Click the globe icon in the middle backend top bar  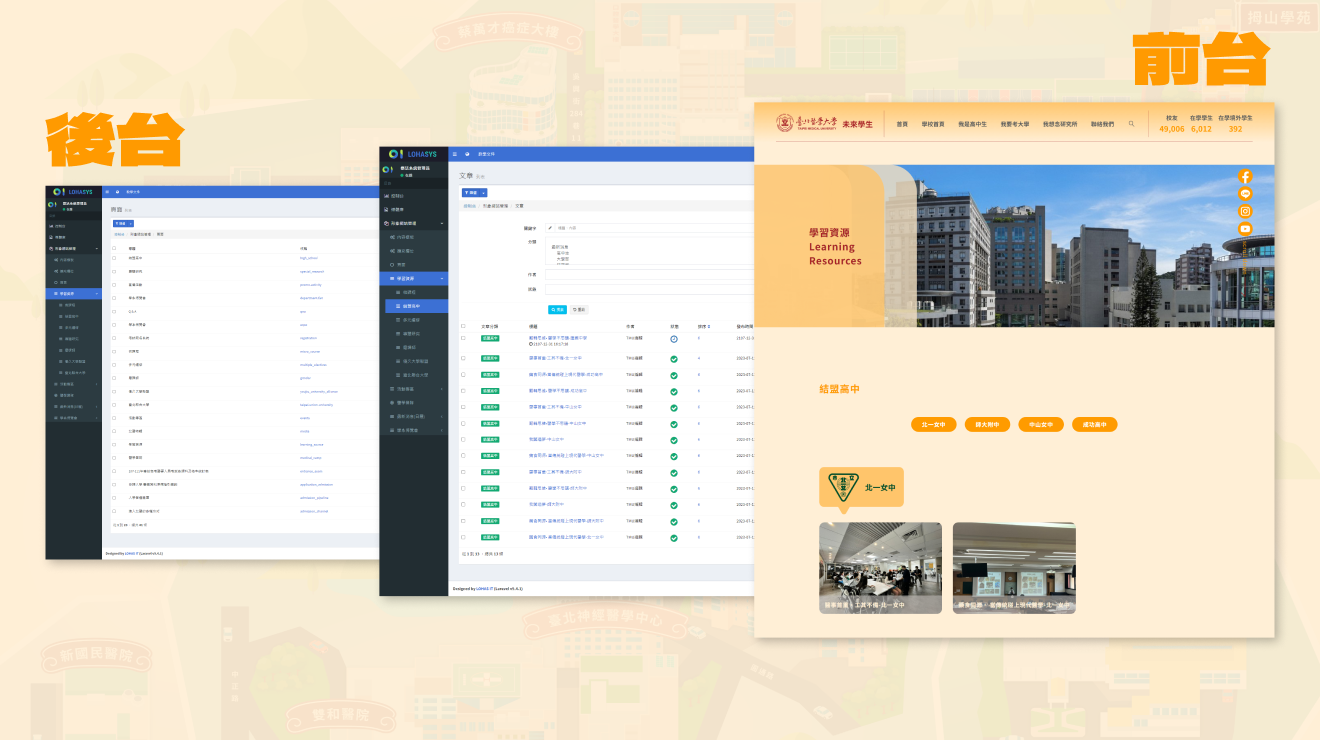tap(467, 154)
